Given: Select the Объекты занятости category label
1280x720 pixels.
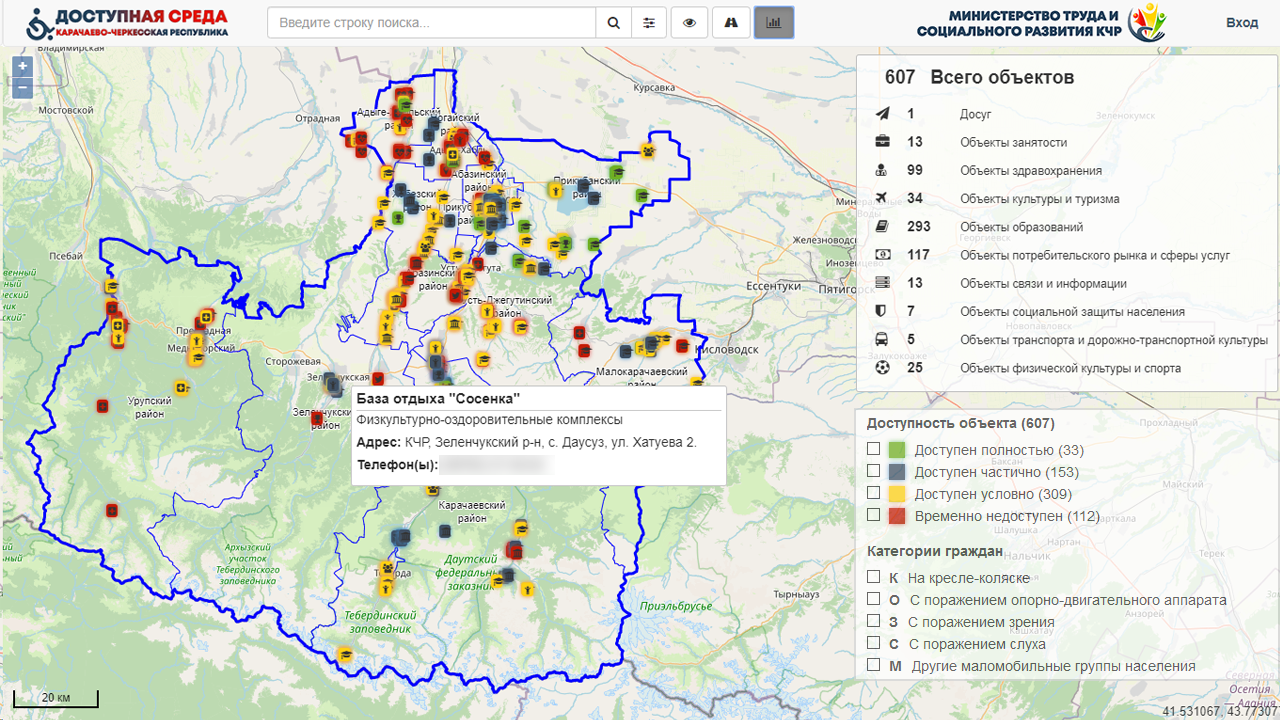Looking at the screenshot, I should click(x=1013, y=142).
